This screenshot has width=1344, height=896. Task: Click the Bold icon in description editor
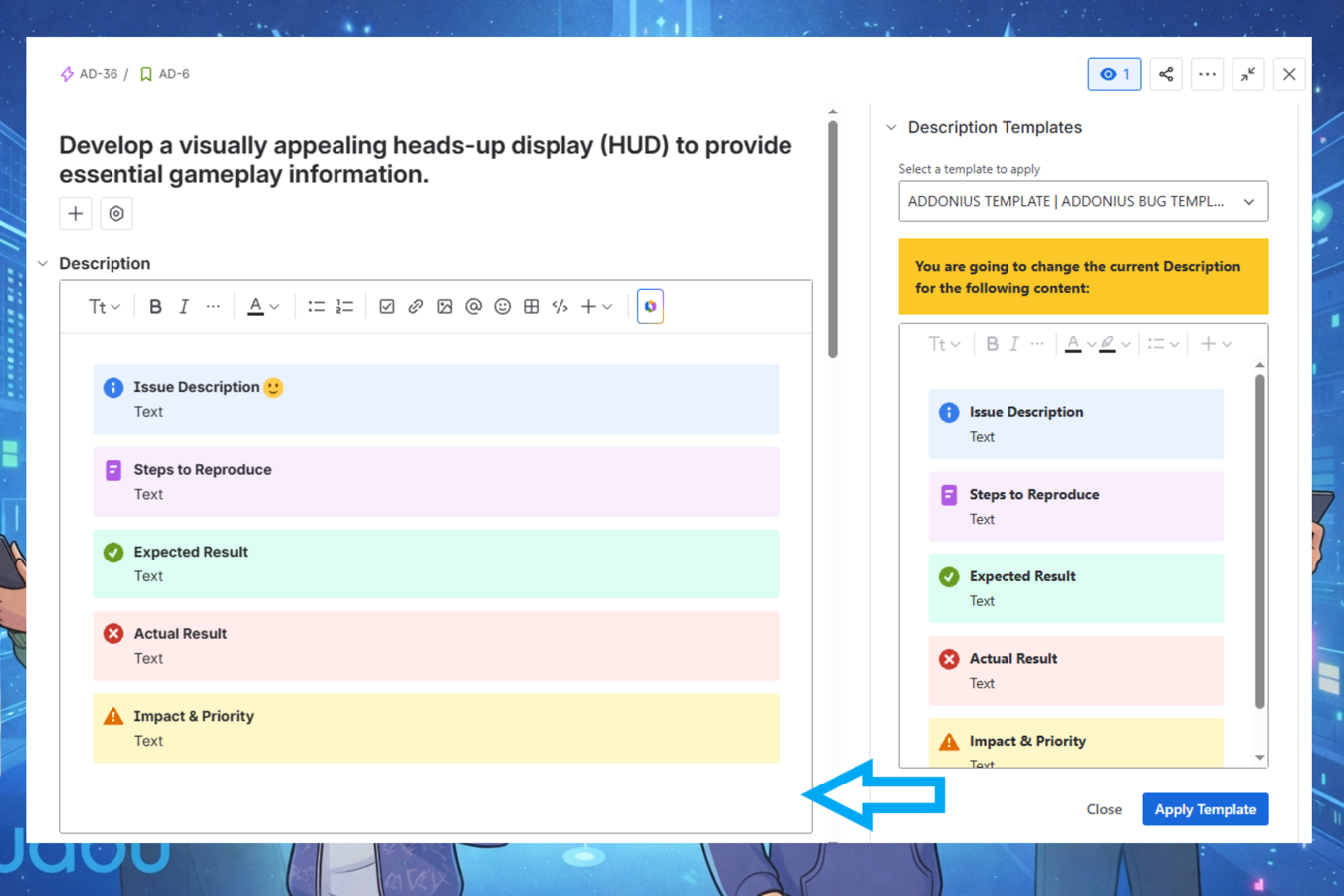pyautogui.click(x=155, y=307)
